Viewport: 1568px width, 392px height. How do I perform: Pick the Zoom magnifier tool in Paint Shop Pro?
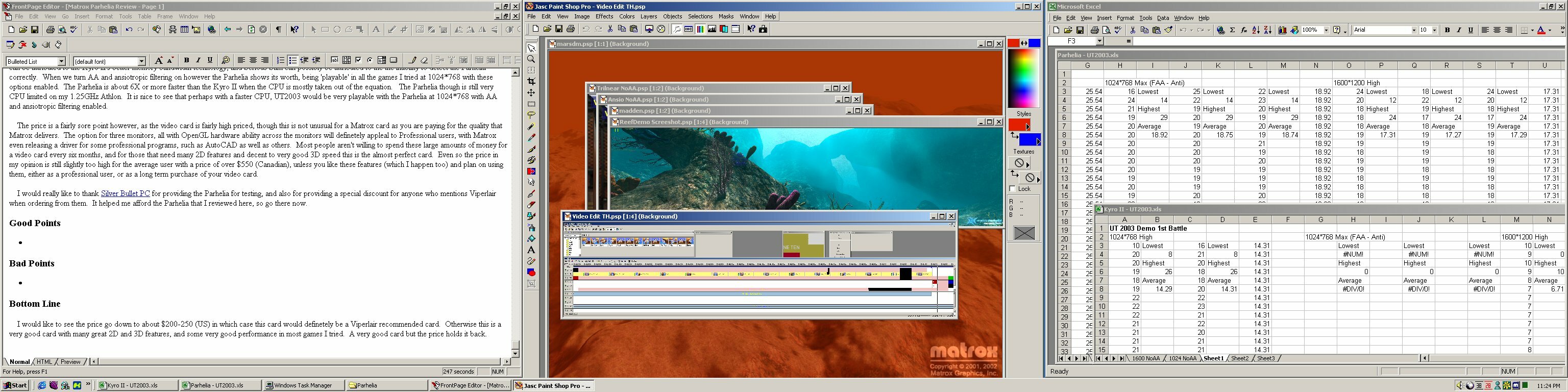tap(531, 59)
